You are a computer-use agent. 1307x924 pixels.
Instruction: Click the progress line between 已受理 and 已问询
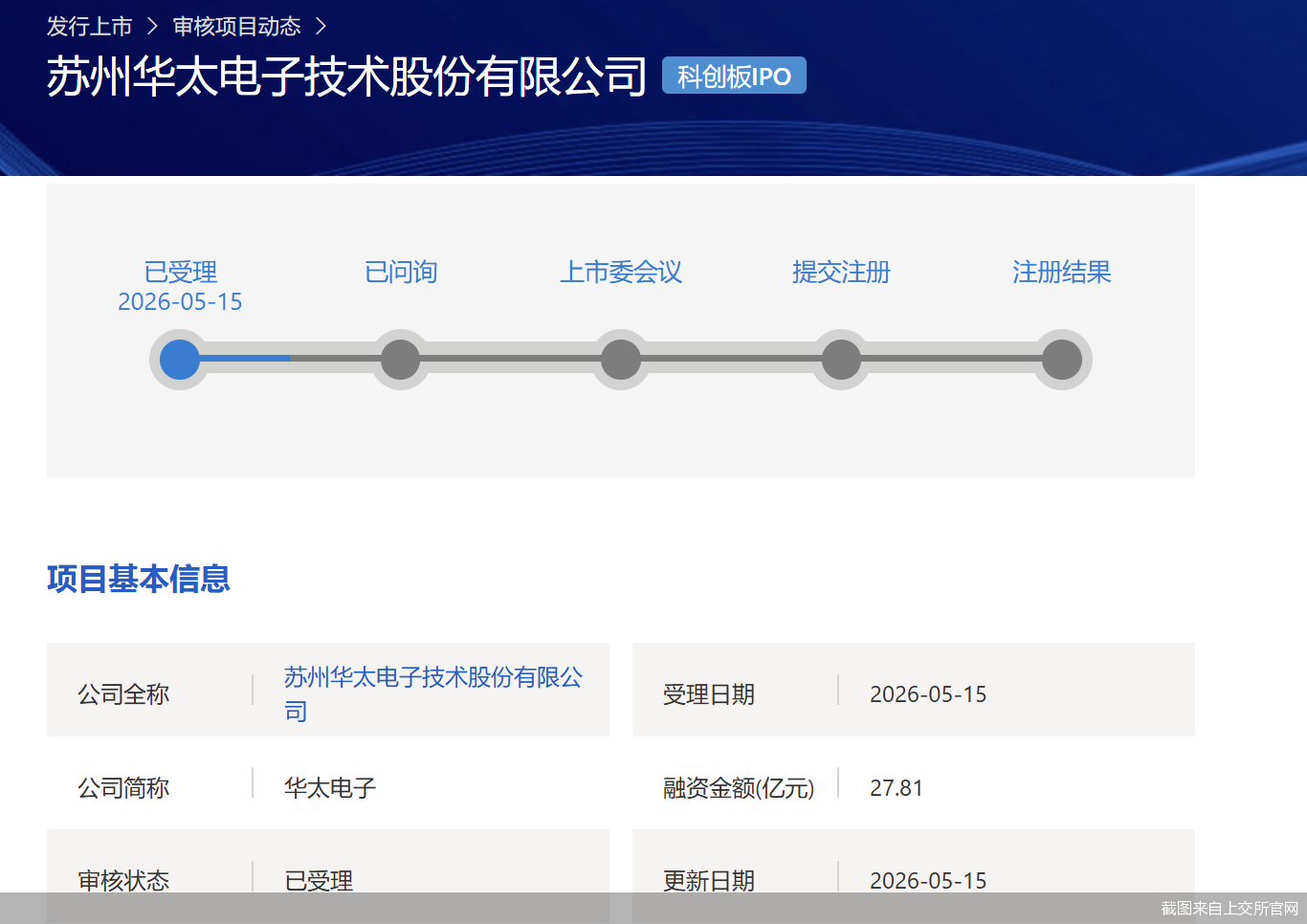[291, 359]
